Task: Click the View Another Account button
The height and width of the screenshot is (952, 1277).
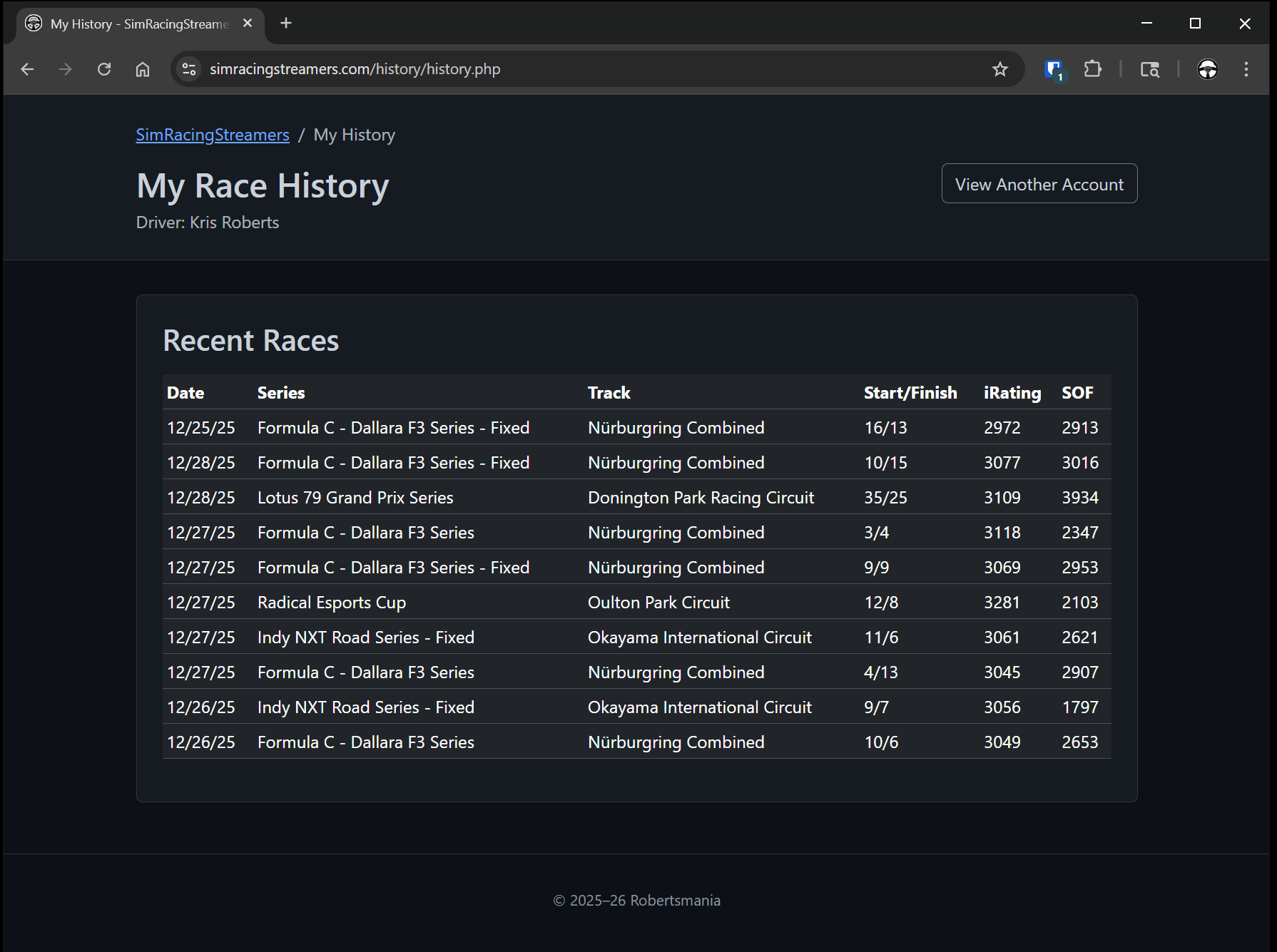Action: click(x=1039, y=184)
